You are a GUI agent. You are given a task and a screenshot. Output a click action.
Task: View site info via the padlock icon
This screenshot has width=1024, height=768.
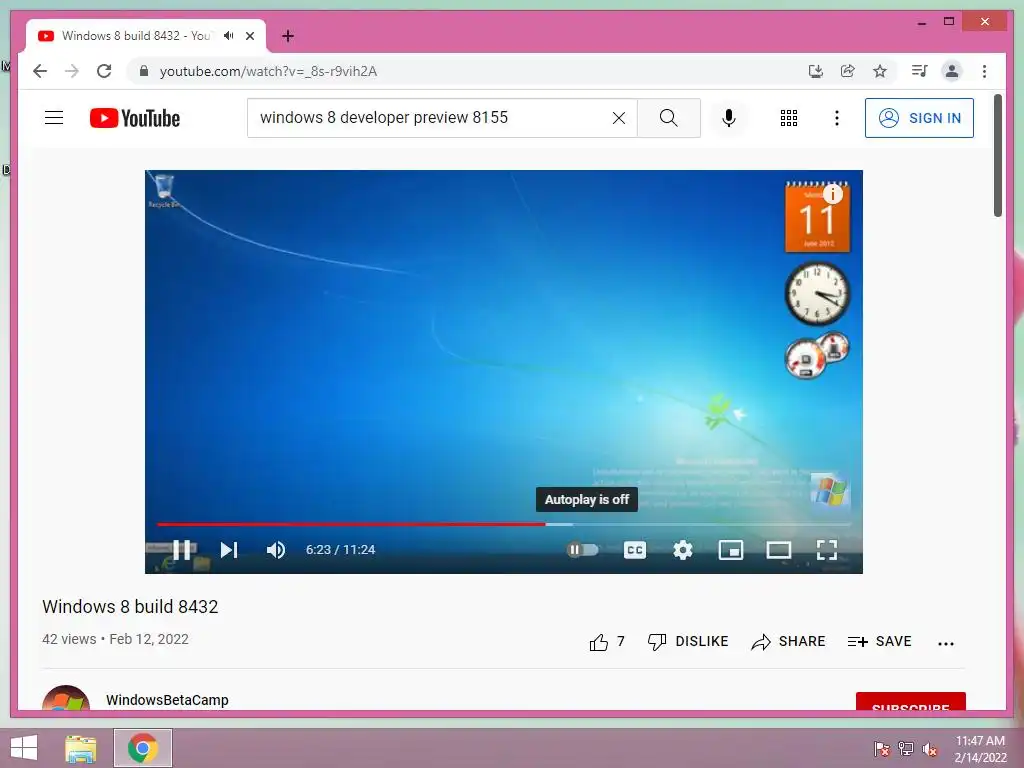coord(144,71)
